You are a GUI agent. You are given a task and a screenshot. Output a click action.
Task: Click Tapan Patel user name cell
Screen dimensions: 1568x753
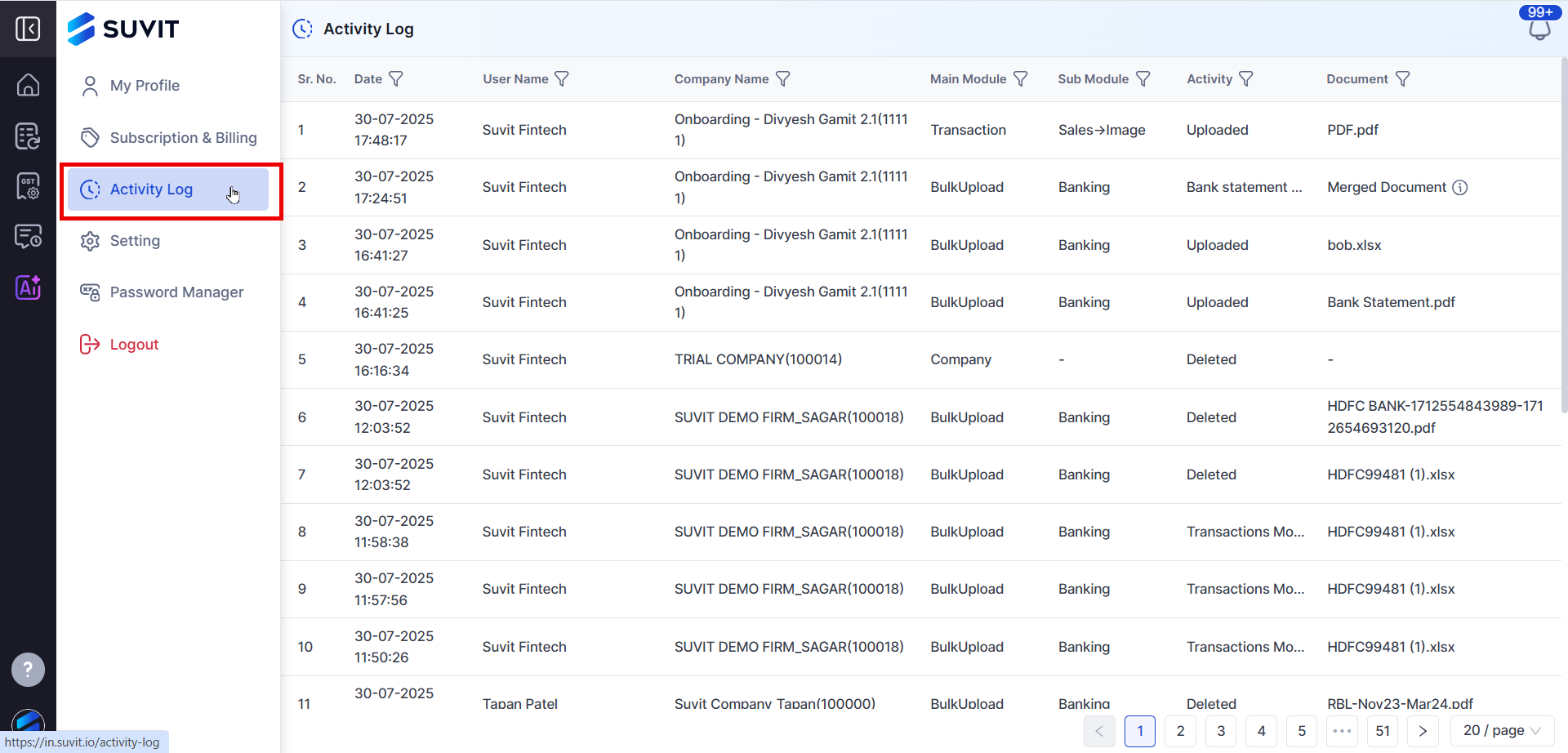point(519,704)
